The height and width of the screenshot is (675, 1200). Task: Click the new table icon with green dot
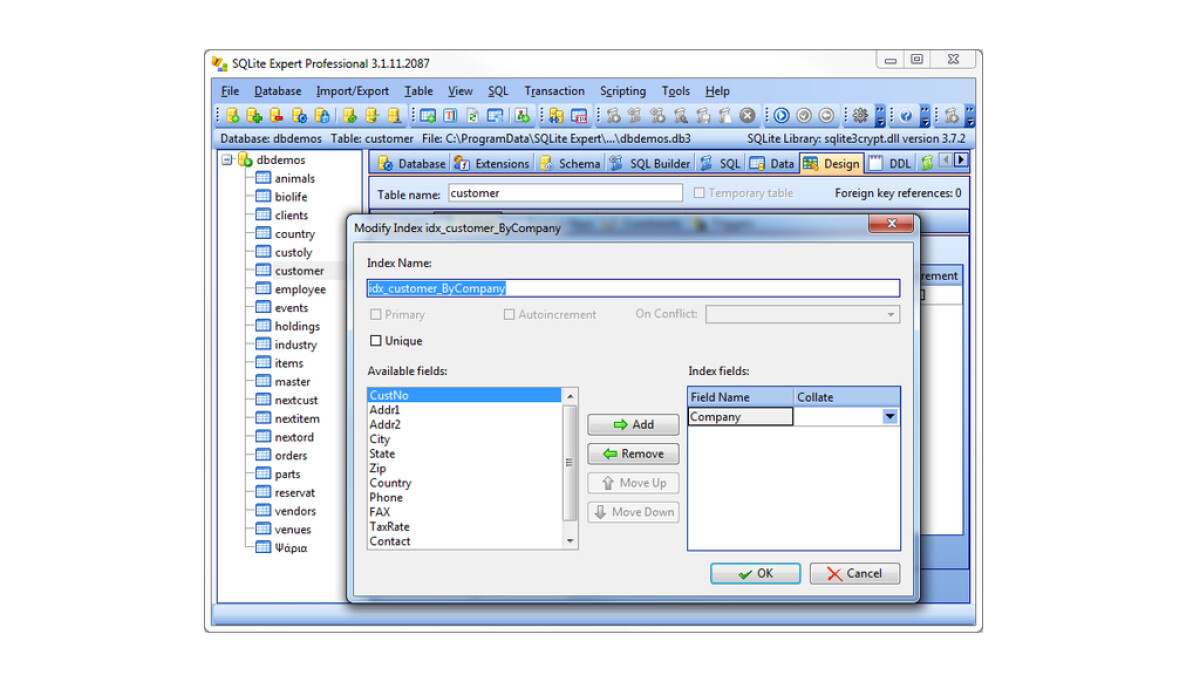pyautogui.click(x=428, y=115)
